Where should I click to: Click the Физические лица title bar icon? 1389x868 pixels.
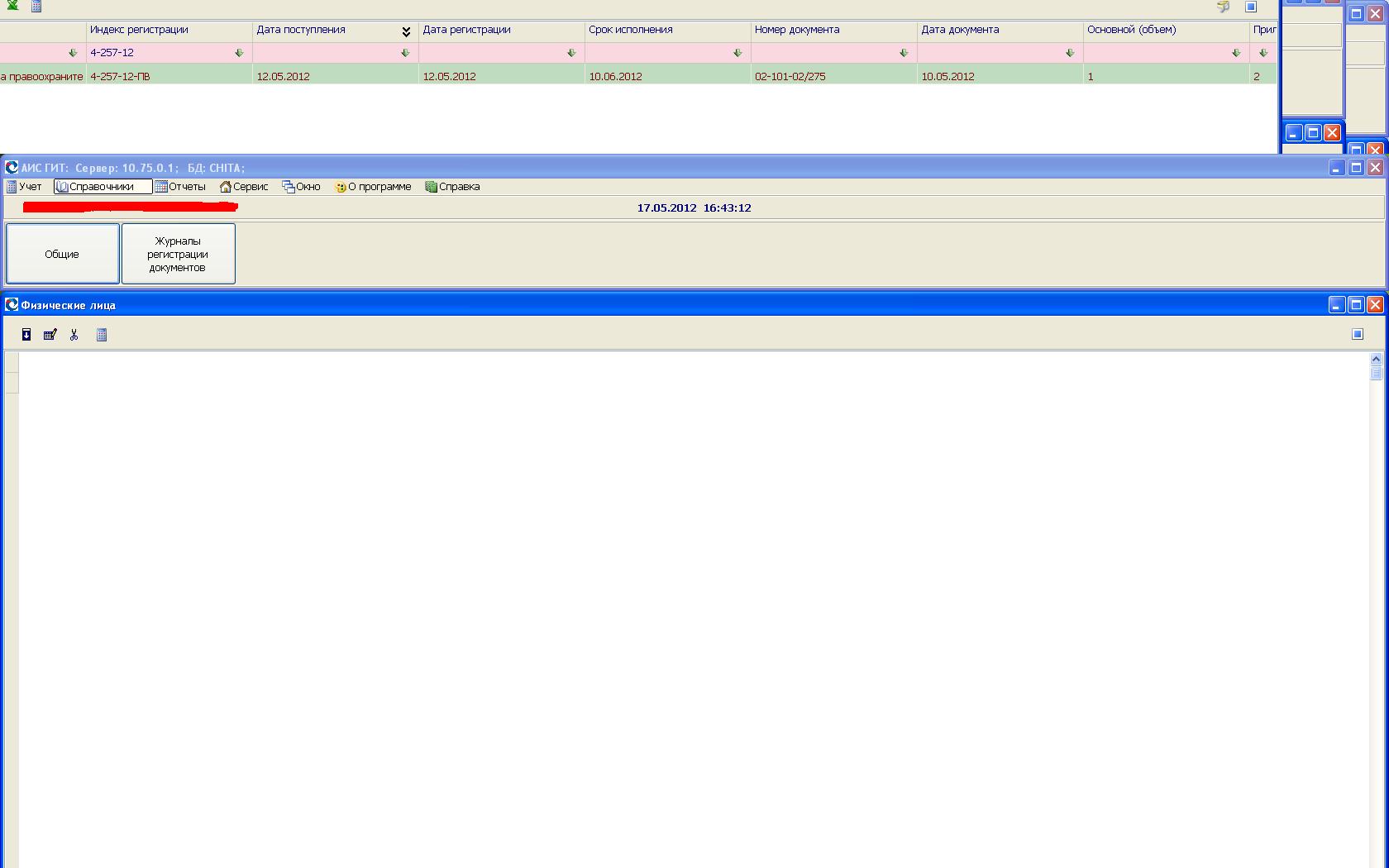(x=12, y=305)
